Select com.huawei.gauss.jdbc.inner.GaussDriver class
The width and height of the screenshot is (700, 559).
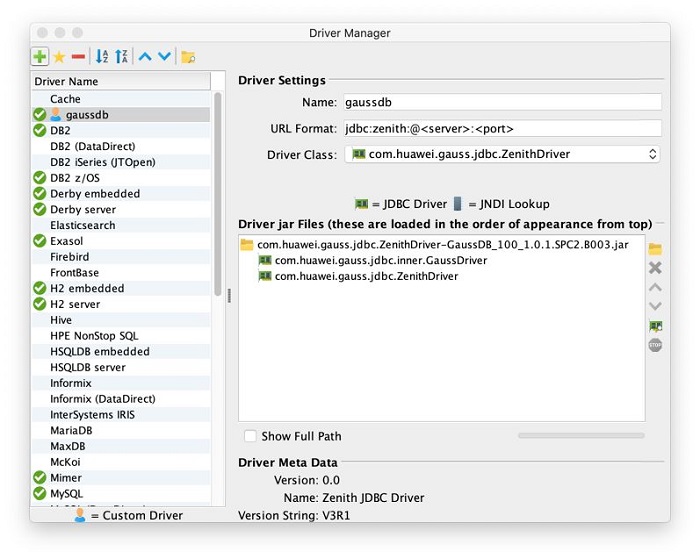tap(381, 260)
